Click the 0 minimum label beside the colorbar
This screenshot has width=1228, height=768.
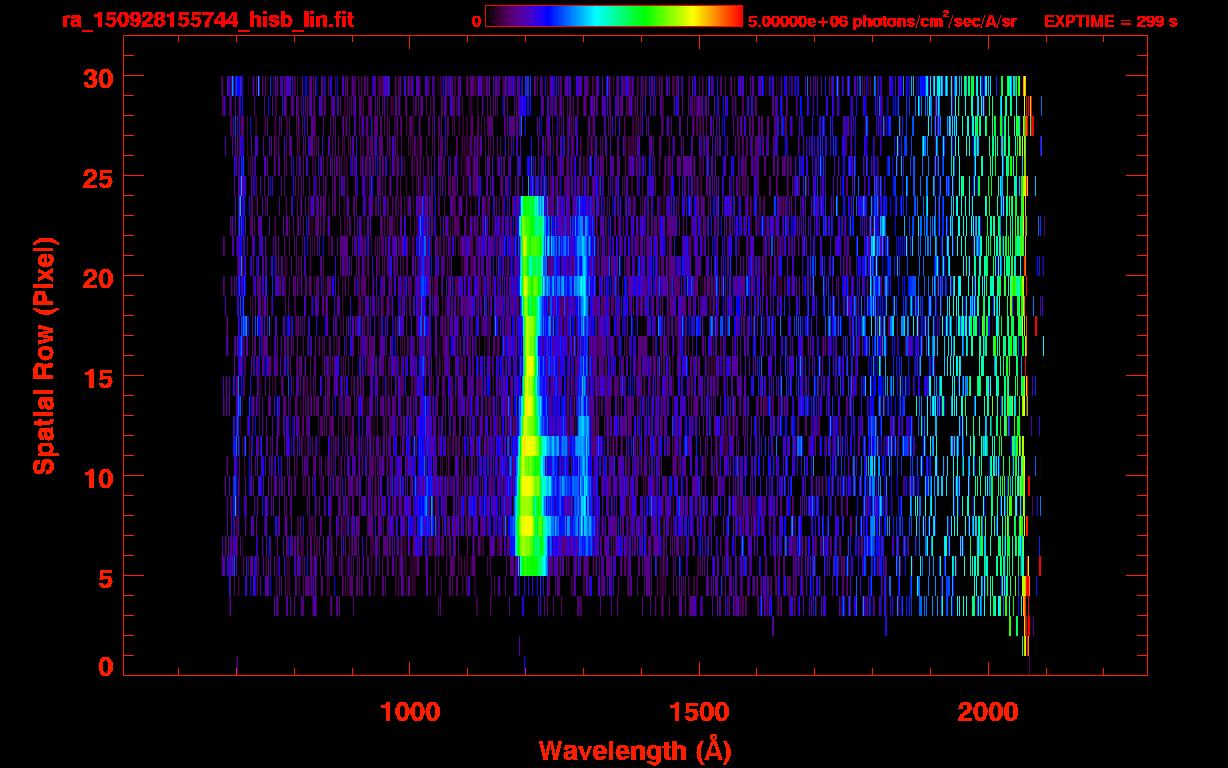pyautogui.click(x=476, y=21)
